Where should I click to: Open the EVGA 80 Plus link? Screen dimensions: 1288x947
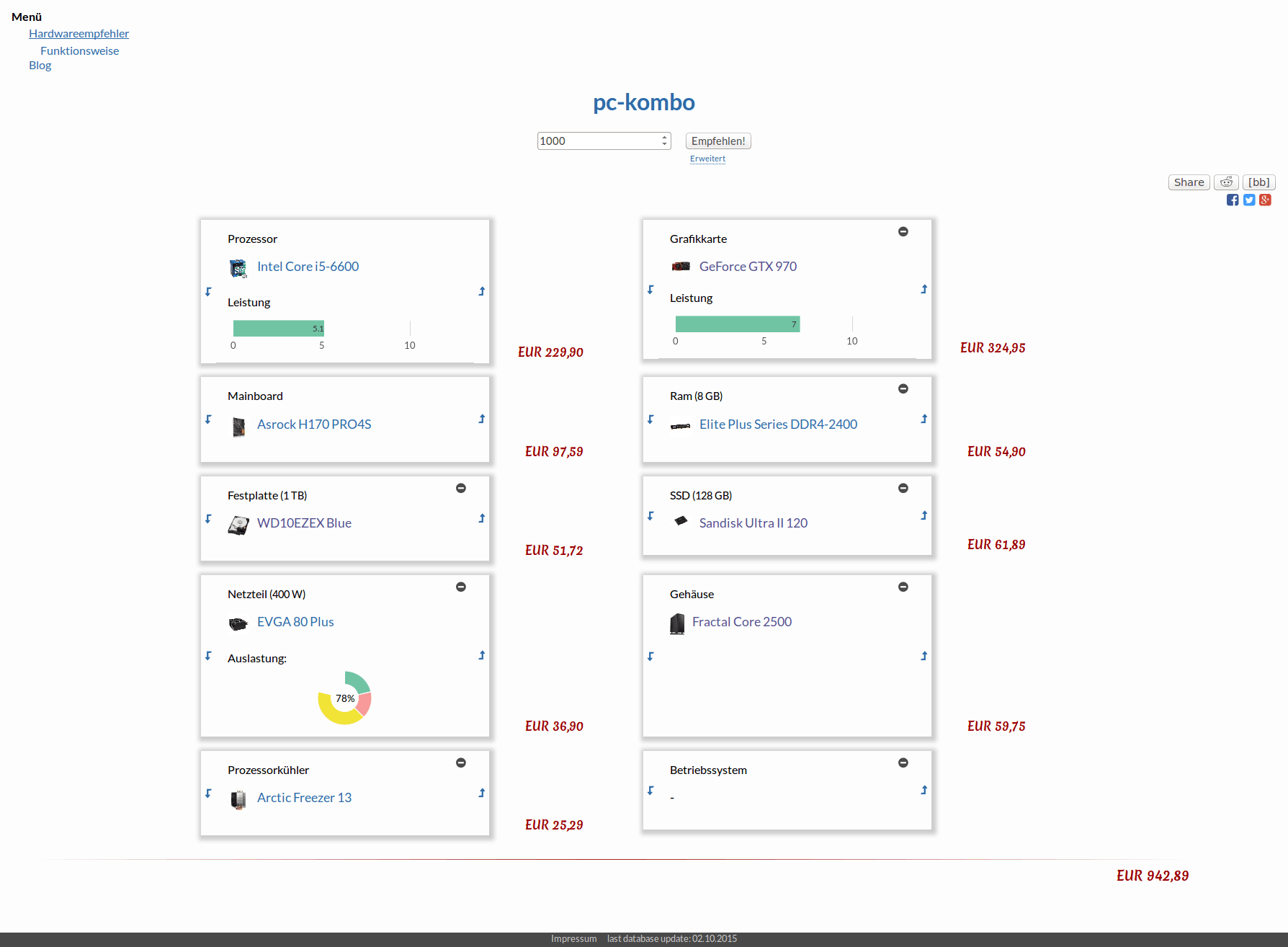(x=295, y=622)
